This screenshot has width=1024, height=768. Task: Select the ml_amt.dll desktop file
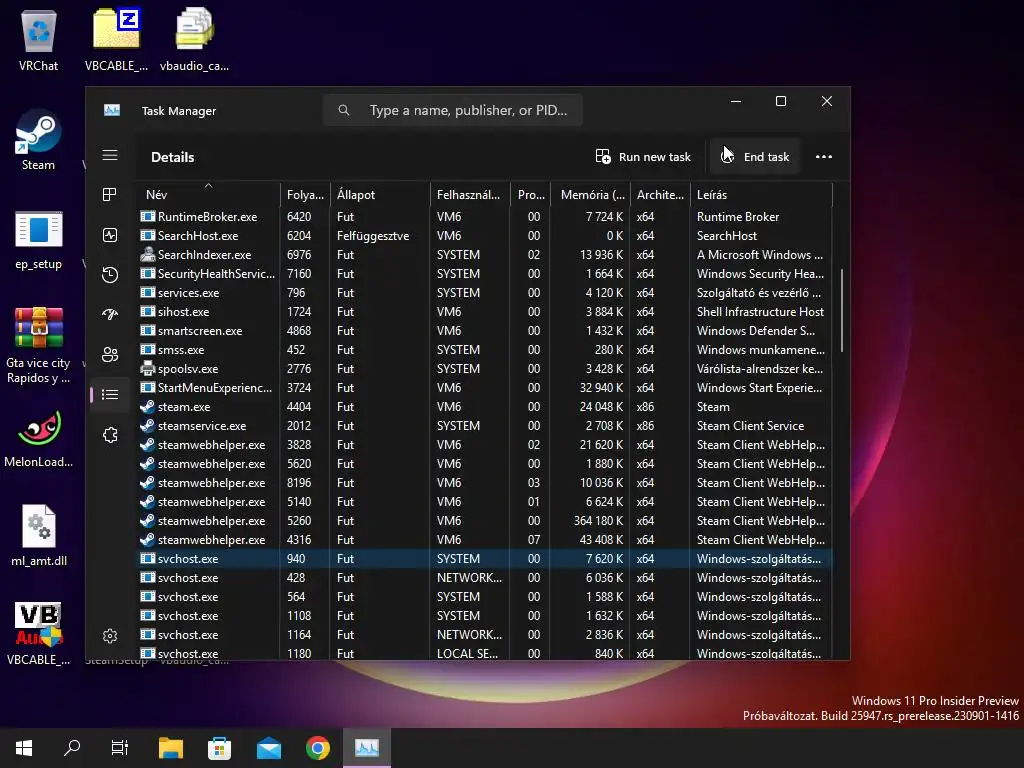point(39,536)
